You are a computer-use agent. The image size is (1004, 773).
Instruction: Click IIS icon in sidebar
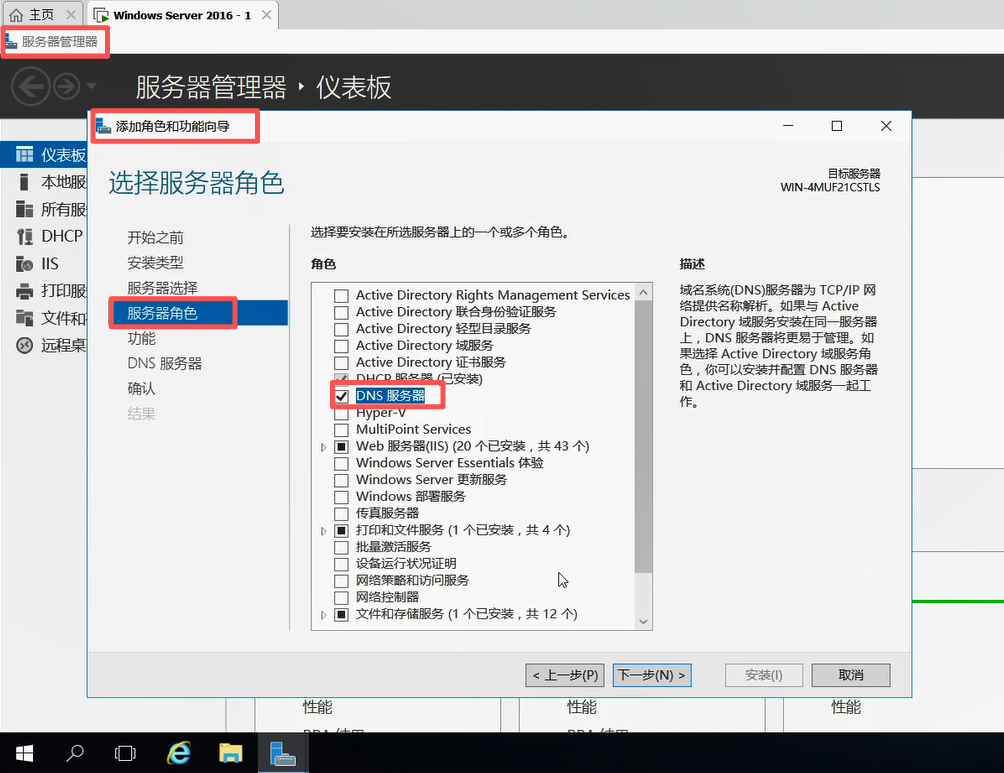point(24,264)
